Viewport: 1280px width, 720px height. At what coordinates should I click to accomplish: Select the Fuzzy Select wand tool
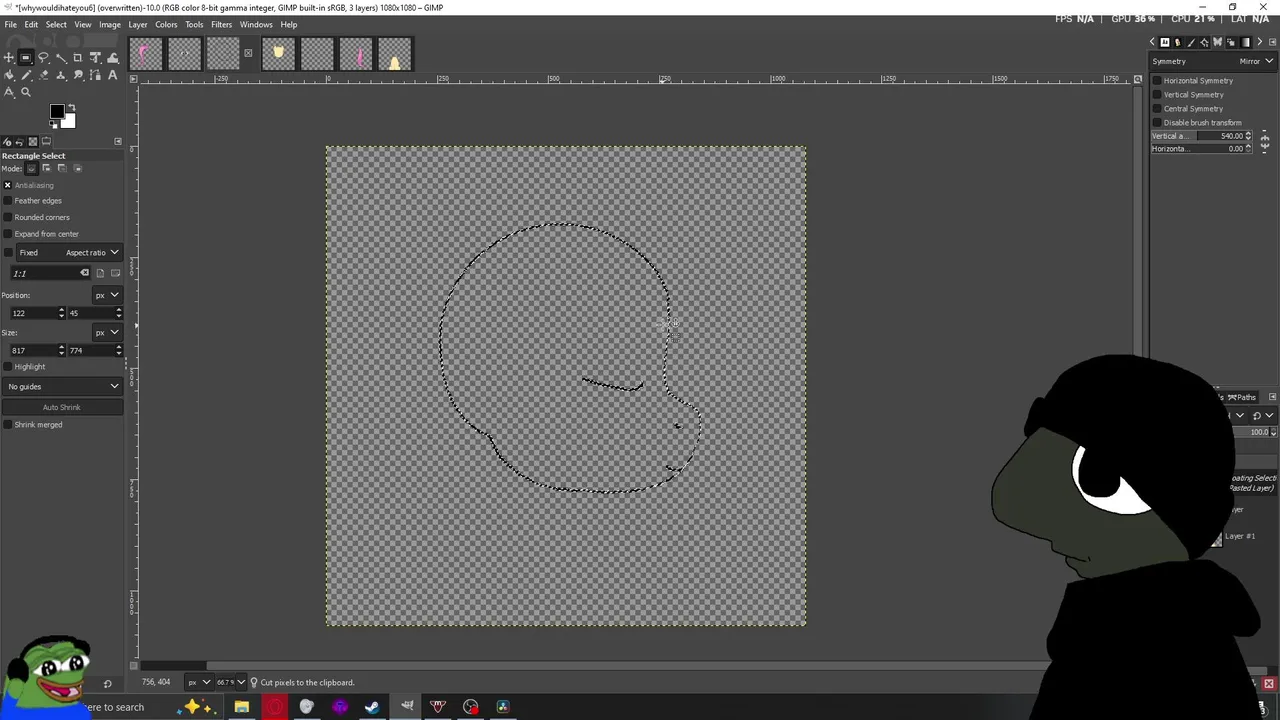61,58
